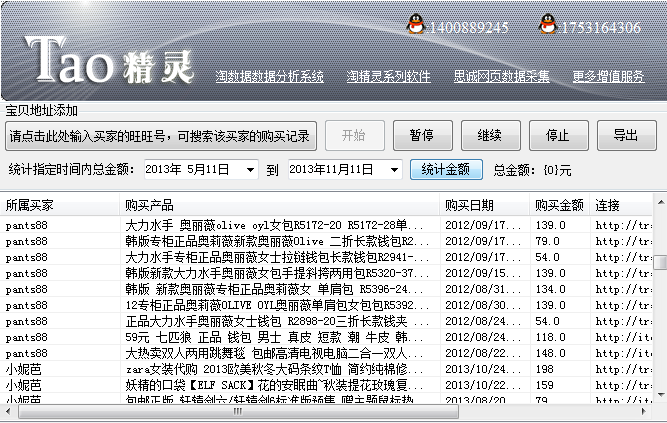Click purchase amount 159 cell
This screenshot has width=667, height=423.
(560, 386)
